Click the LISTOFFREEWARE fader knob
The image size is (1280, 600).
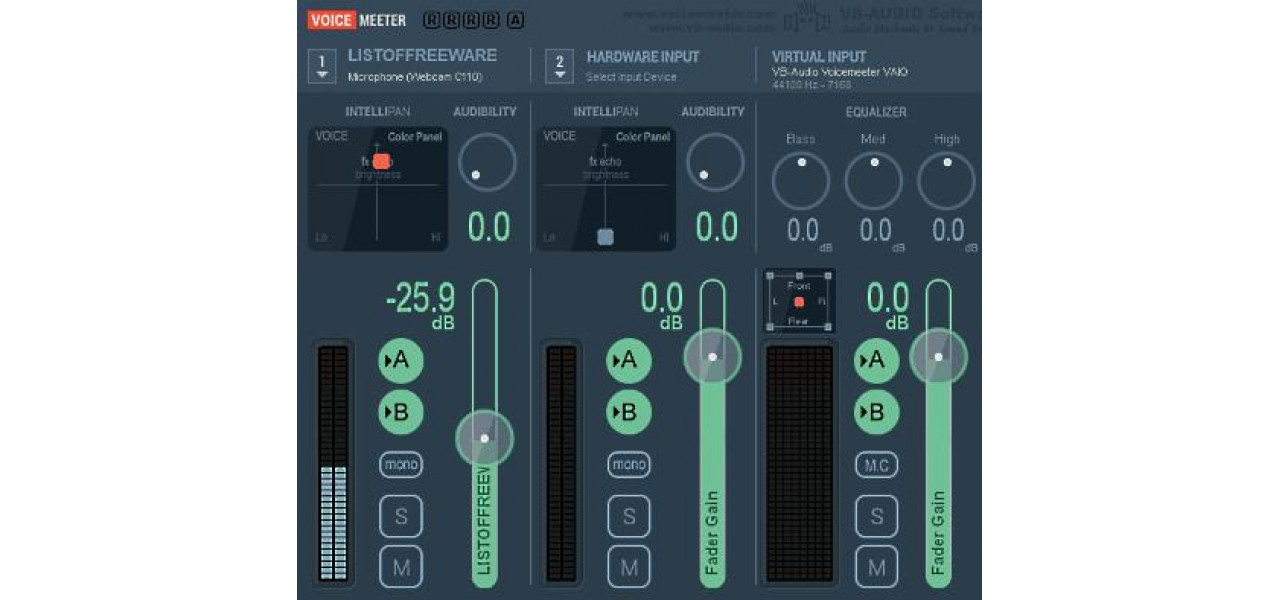pyautogui.click(x=485, y=438)
